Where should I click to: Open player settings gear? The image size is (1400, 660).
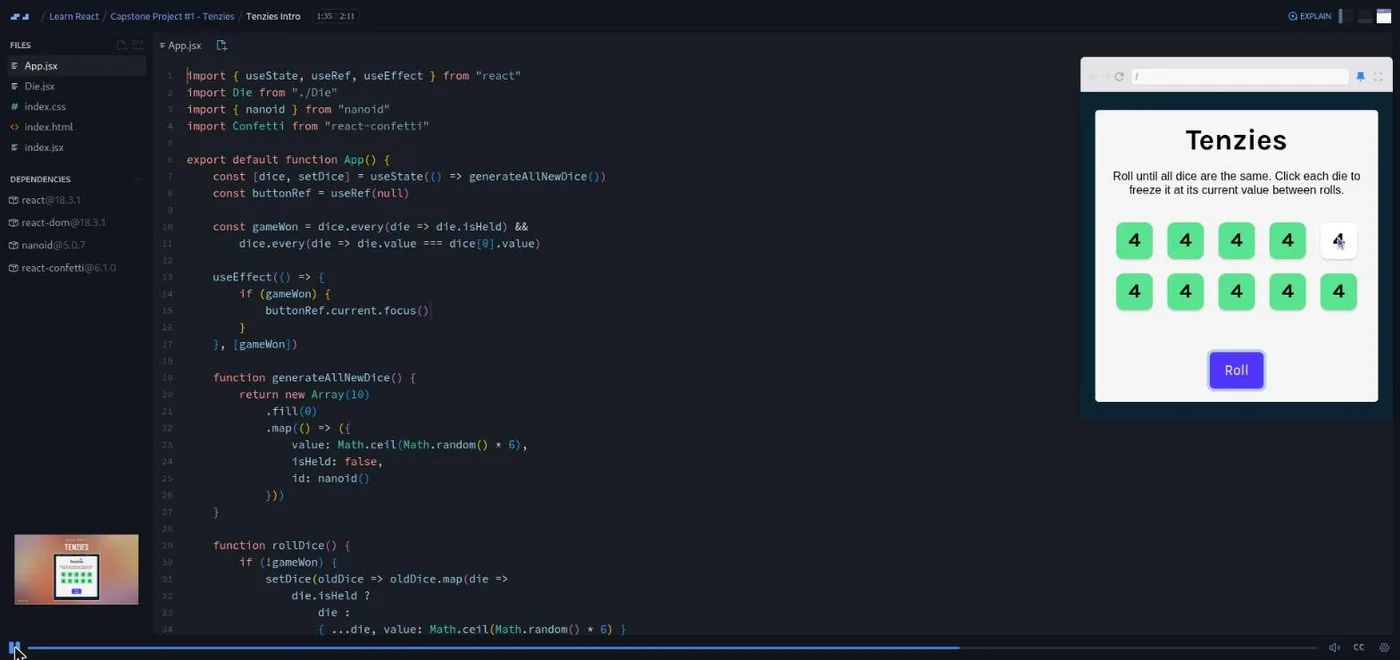coord(1384,647)
